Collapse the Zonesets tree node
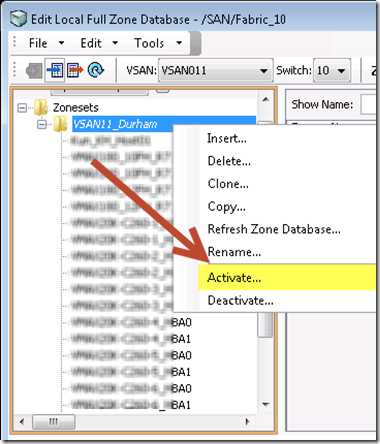 (x=22, y=108)
